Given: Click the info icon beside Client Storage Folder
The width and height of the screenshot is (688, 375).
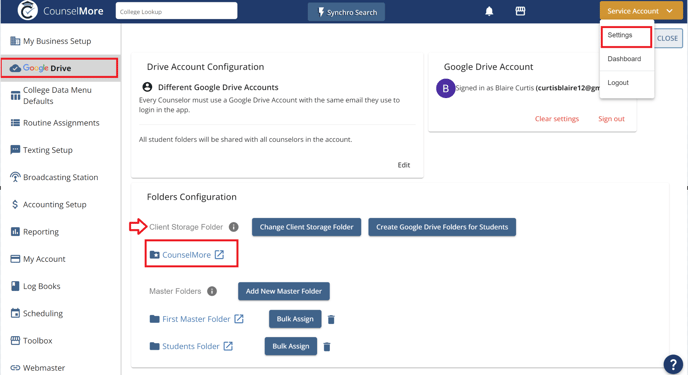Looking at the screenshot, I should click(234, 227).
